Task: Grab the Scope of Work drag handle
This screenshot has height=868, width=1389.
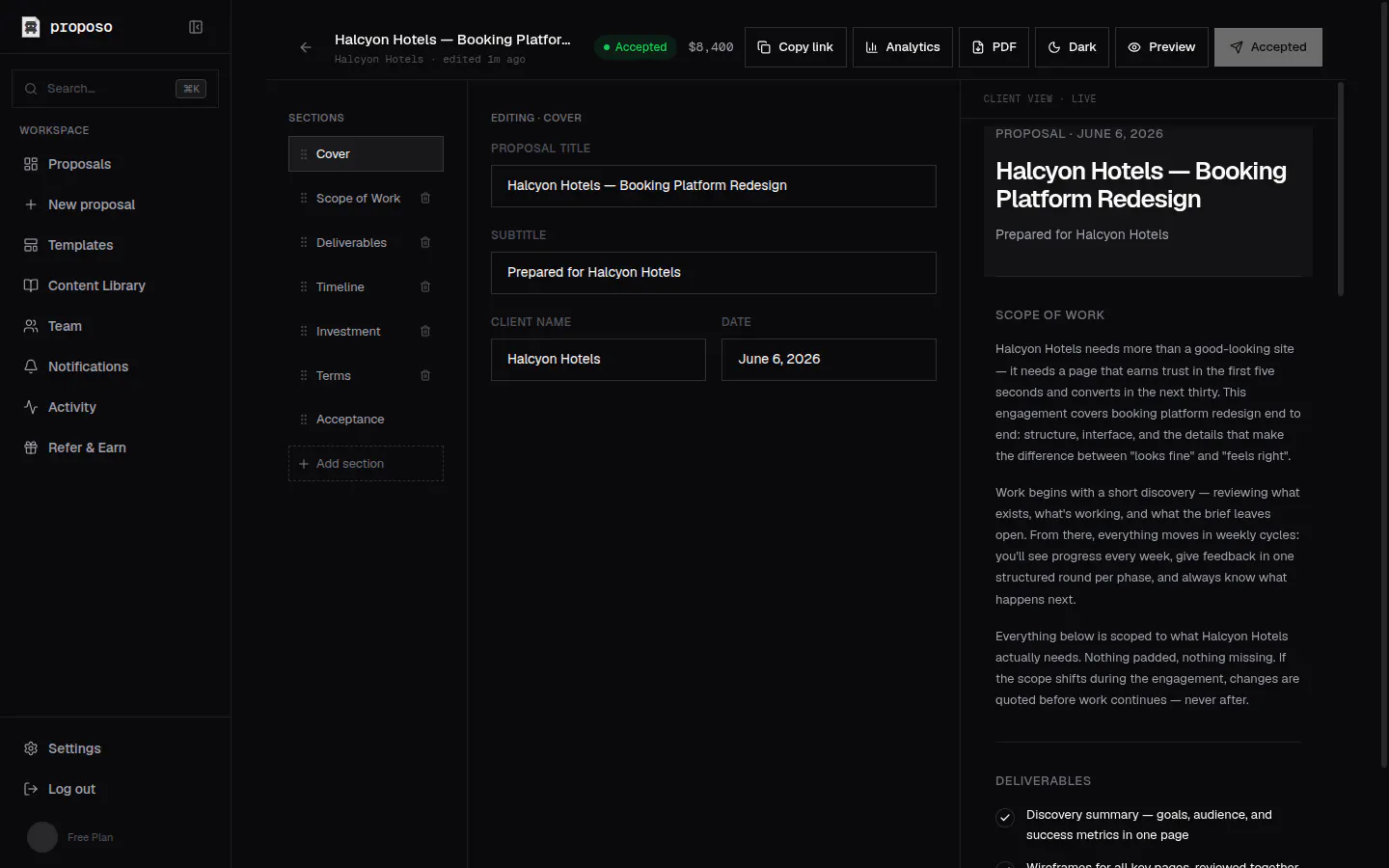Action: point(304,198)
